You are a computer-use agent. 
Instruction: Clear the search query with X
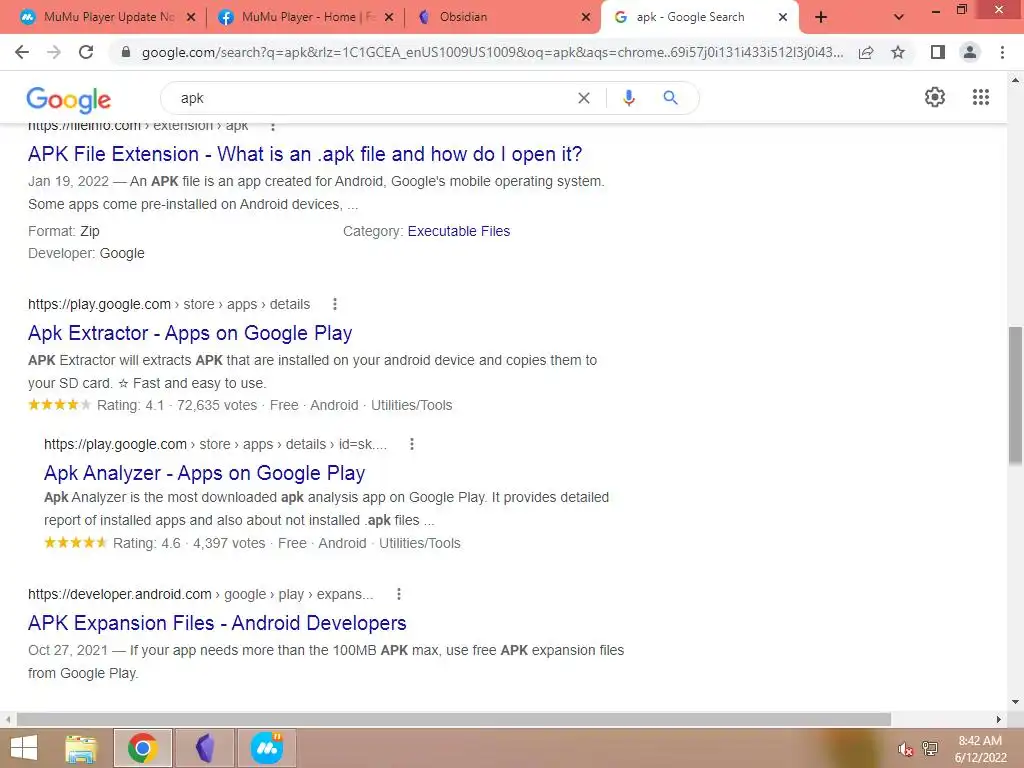pyautogui.click(x=584, y=98)
